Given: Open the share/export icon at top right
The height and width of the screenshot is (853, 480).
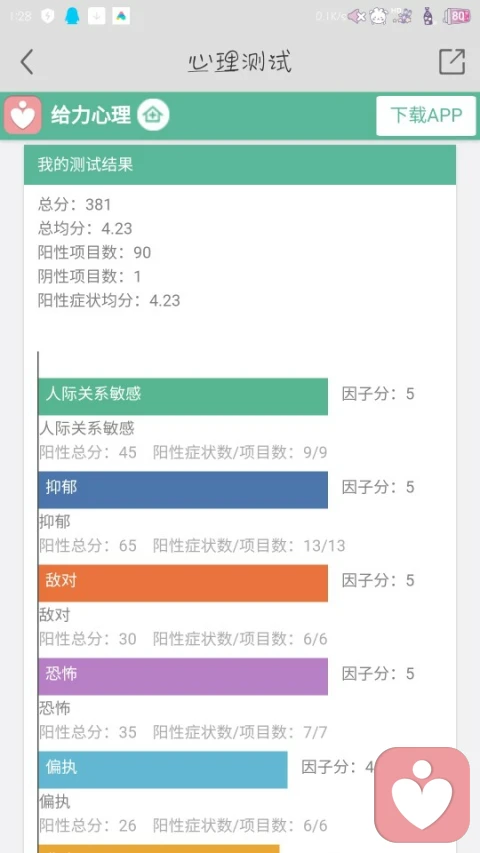Looking at the screenshot, I should [x=452, y=61].
